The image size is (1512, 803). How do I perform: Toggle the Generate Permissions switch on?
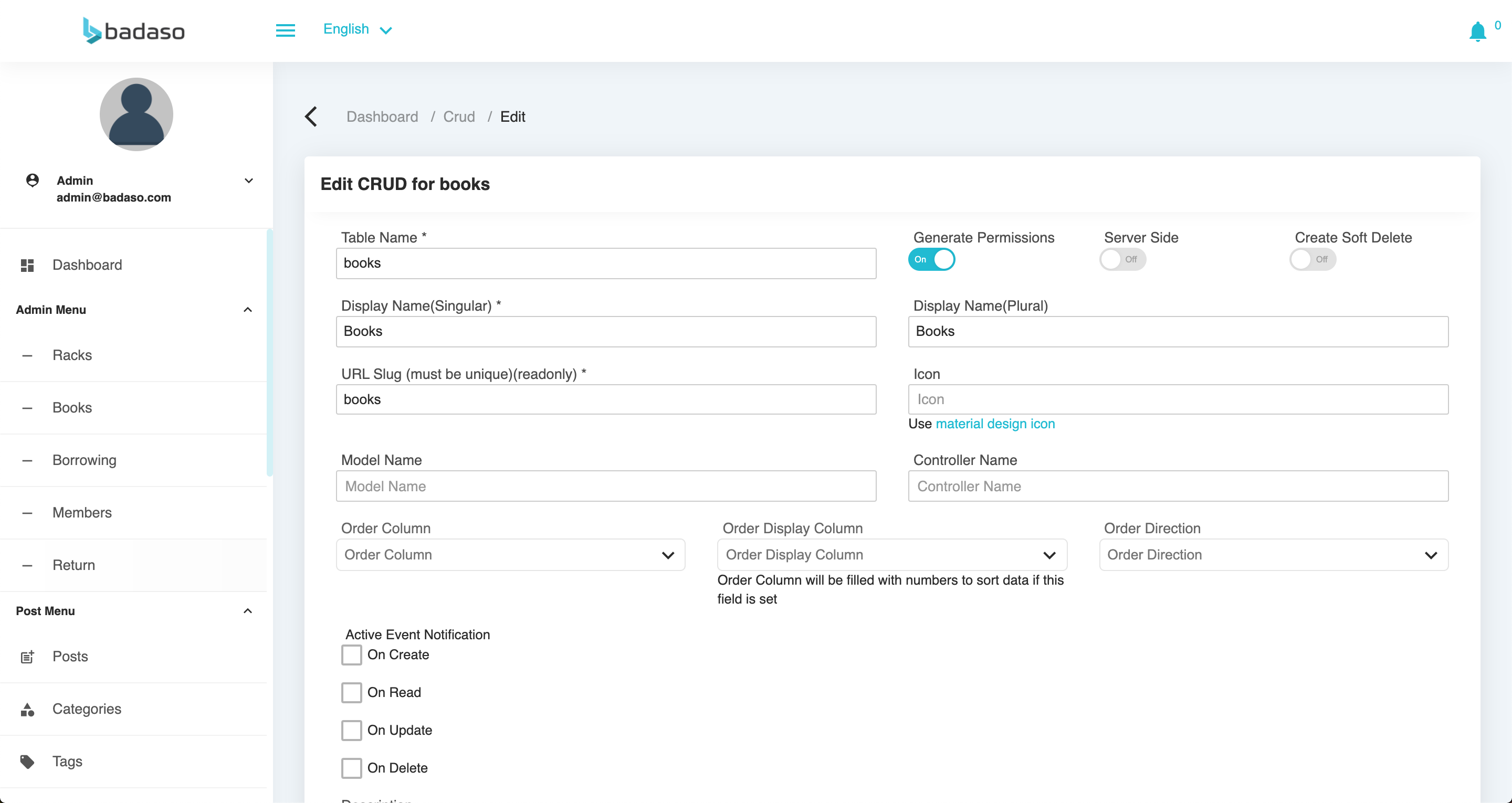pyautogui.click(x=931, y=259)
